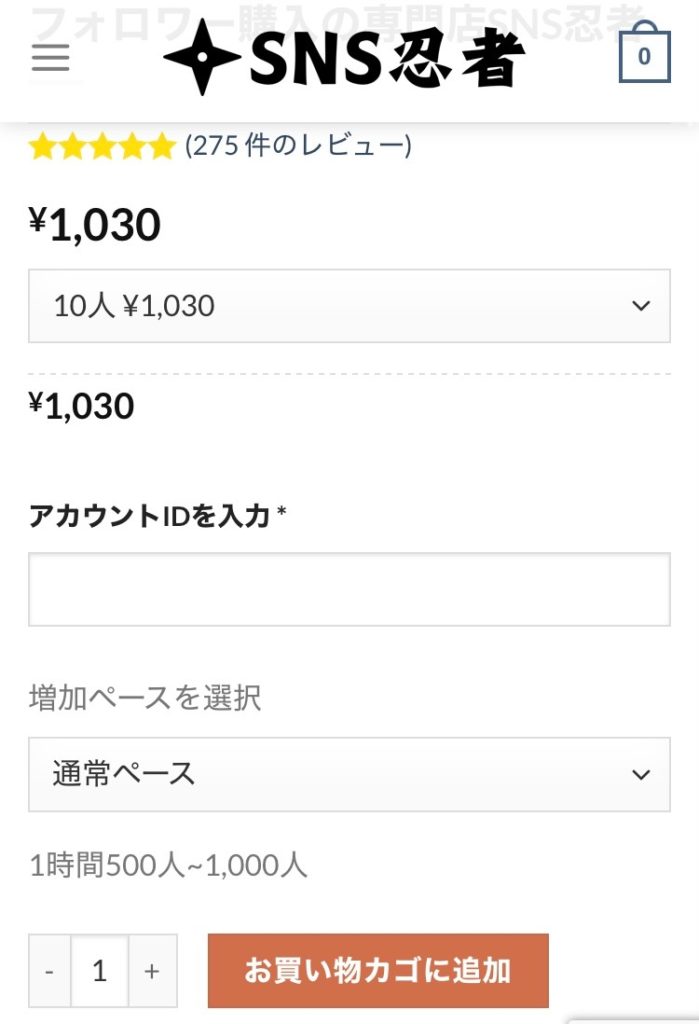This screenshot has height=1024, width=699.
Task: Click the ¥1,030 subtotal below the divider
Action: [82, 406]
